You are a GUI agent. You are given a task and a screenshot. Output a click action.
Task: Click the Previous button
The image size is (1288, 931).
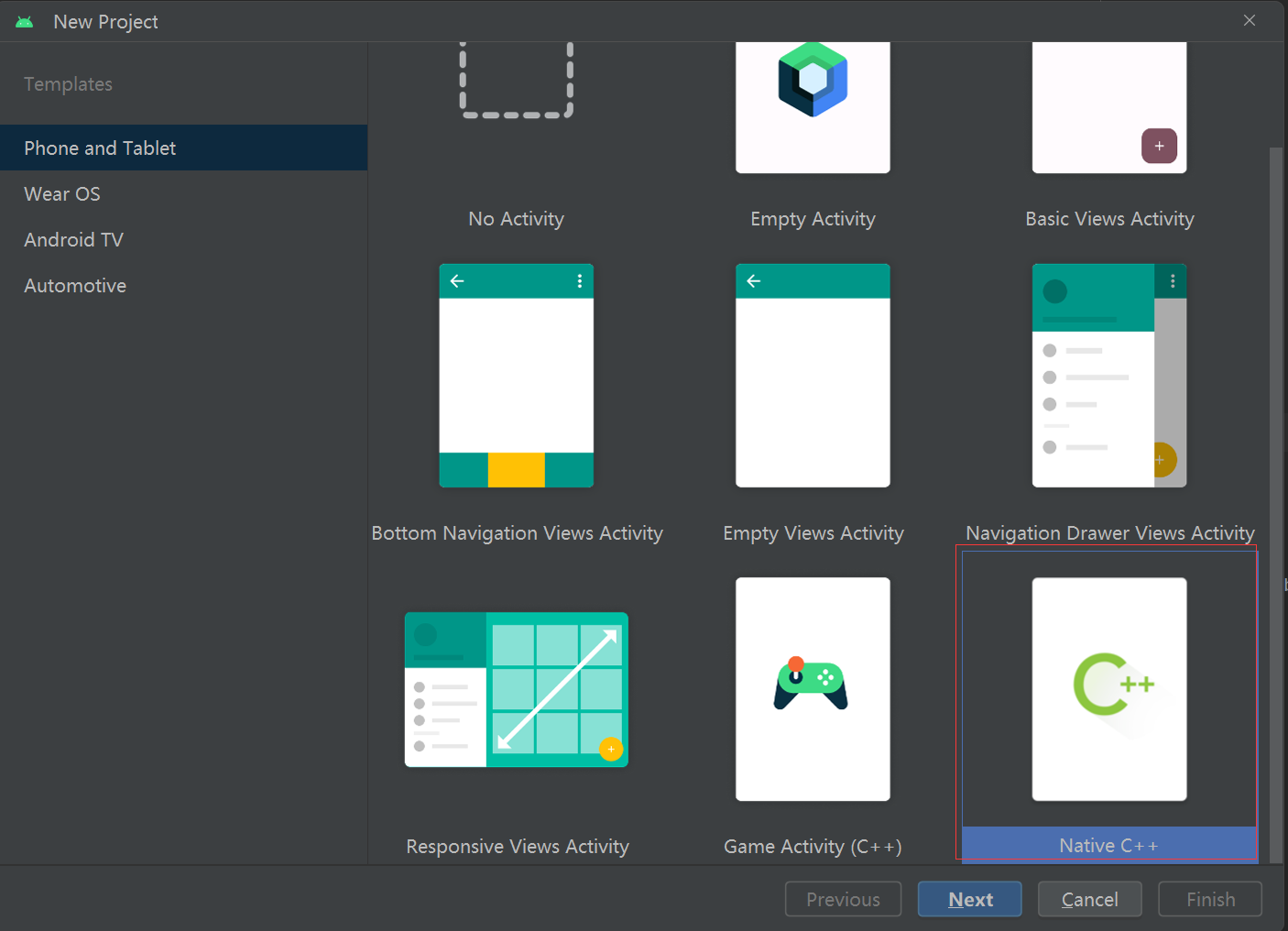(x=843, y=899)
